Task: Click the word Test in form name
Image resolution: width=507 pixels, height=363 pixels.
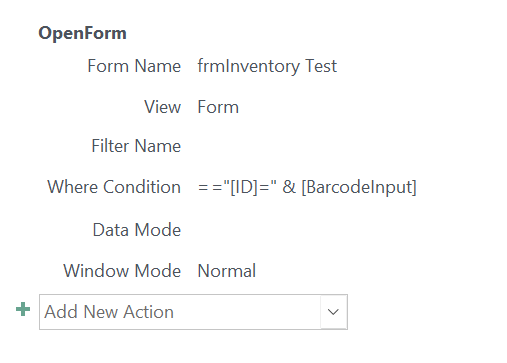Action: coord(321,66)
